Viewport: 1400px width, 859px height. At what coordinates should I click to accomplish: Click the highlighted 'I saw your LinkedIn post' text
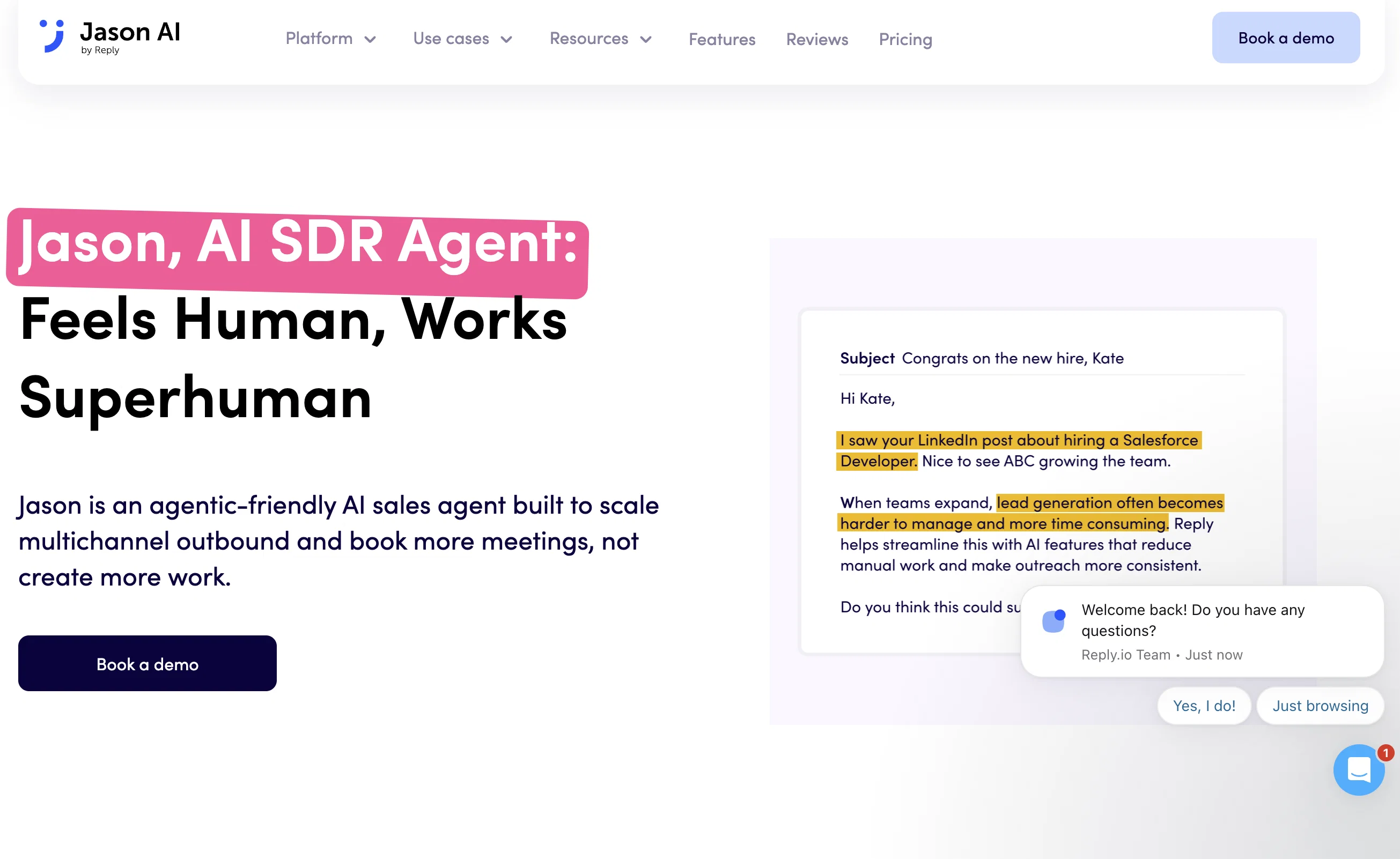[1019, 450]
